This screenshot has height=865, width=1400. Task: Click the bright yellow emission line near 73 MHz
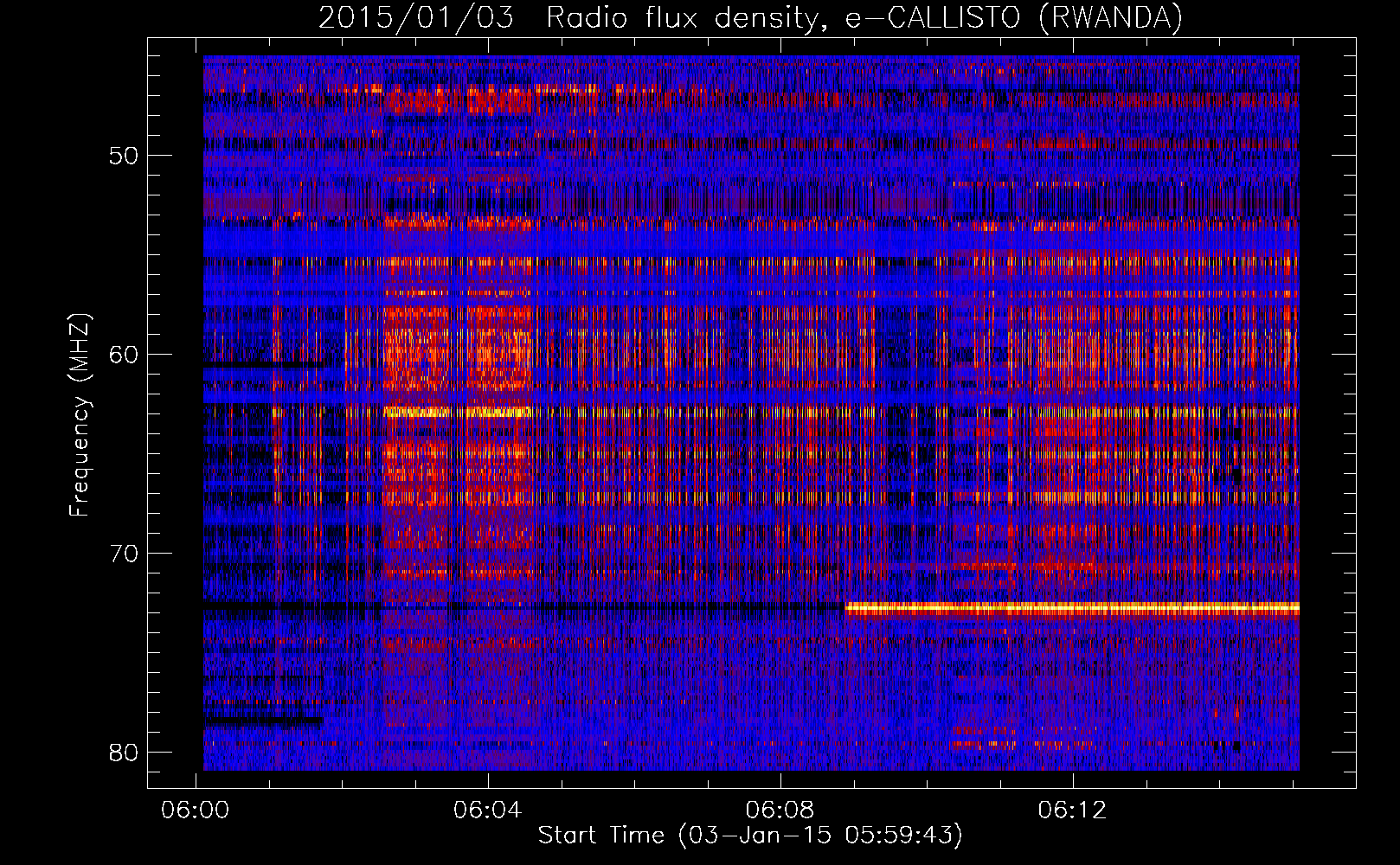(x=1072, y=609)
